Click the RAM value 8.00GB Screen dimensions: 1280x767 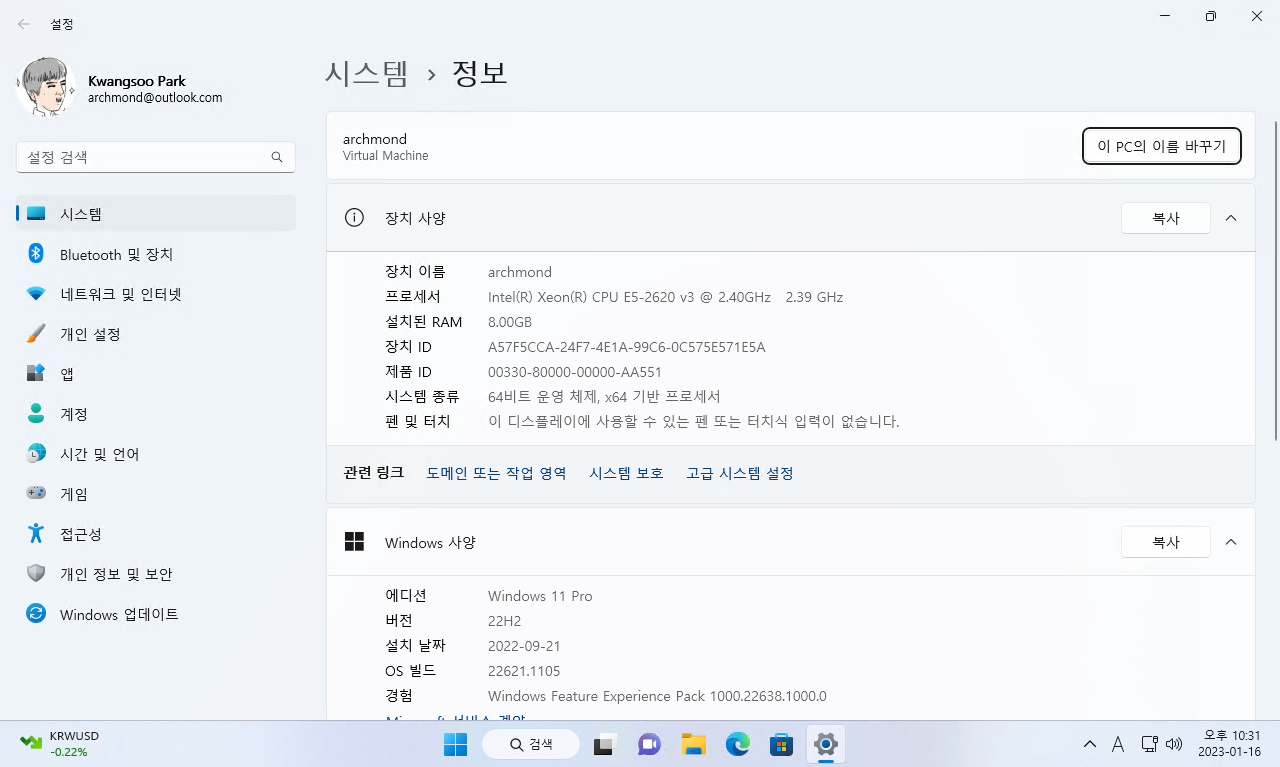[x=510, y=322]
